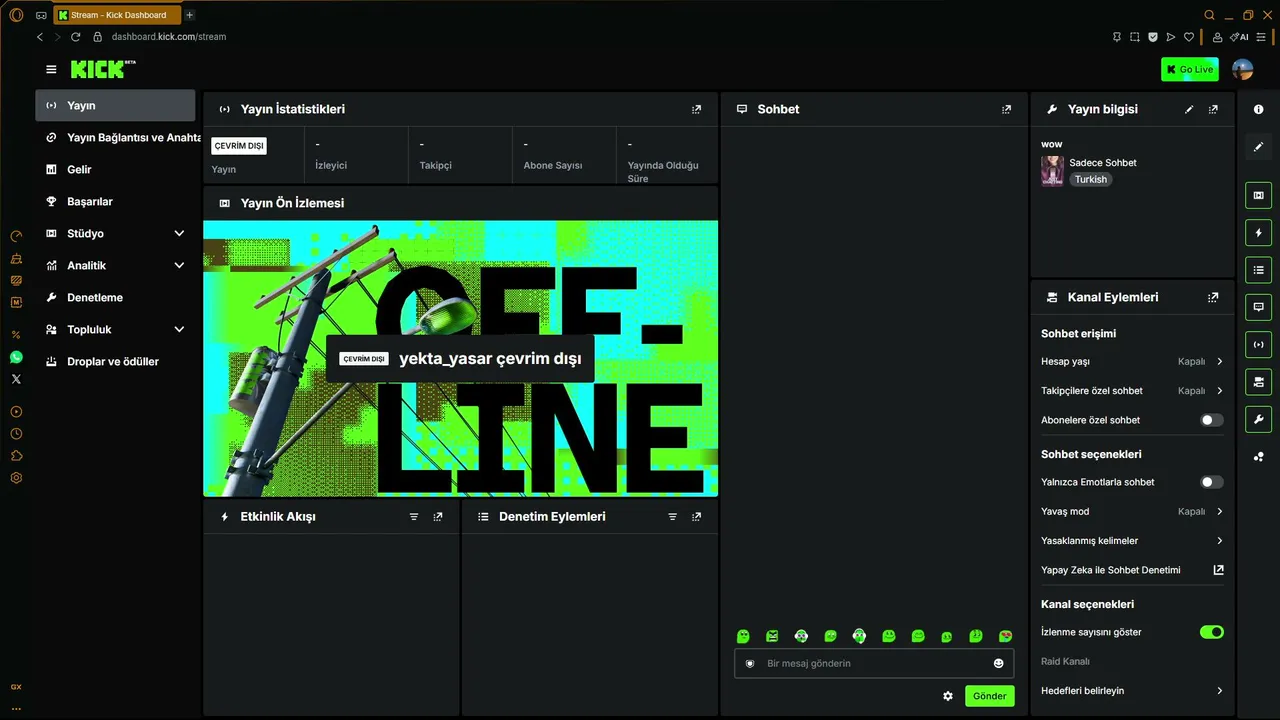The image size is (1280, 720).
Task: Open the hamburger menu beside Kick logo
Action: pos(51,69)
